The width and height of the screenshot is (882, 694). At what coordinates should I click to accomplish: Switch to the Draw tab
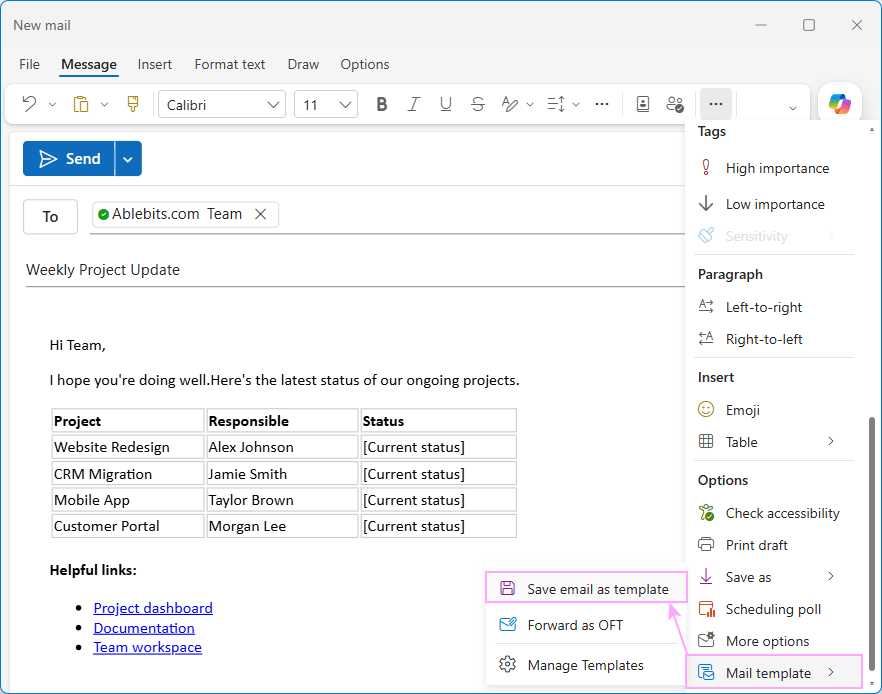click(x=303, y=64)
